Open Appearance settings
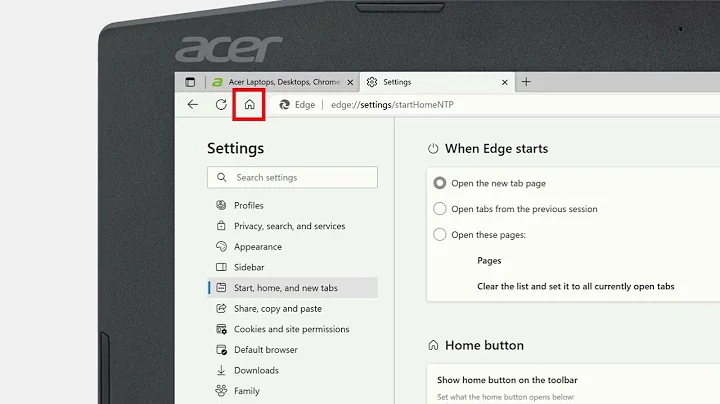Viewport: 720px width, 404px height. coord(292,247)
